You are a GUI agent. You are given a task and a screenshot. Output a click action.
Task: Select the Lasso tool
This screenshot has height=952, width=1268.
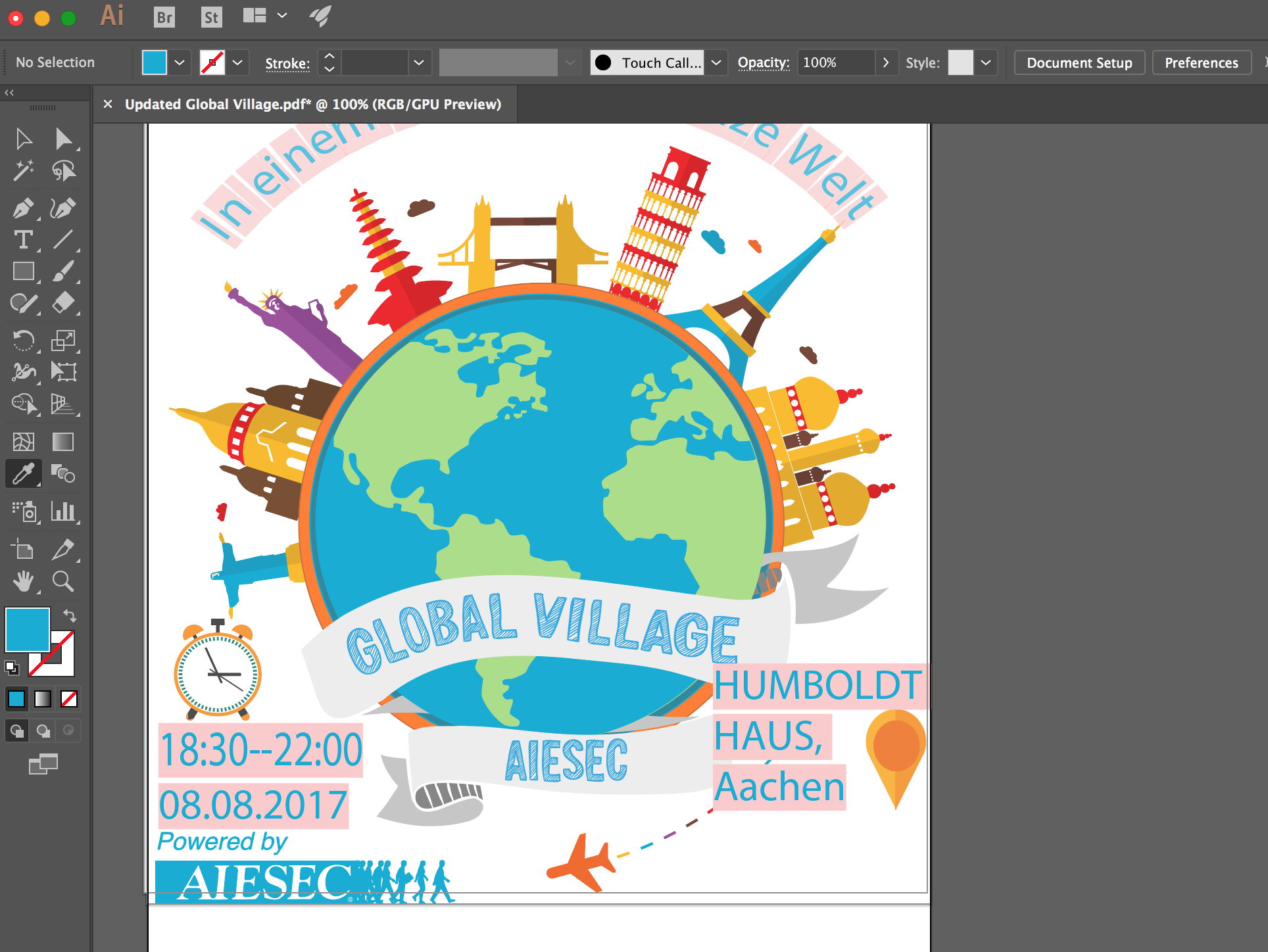pos(63,171)
